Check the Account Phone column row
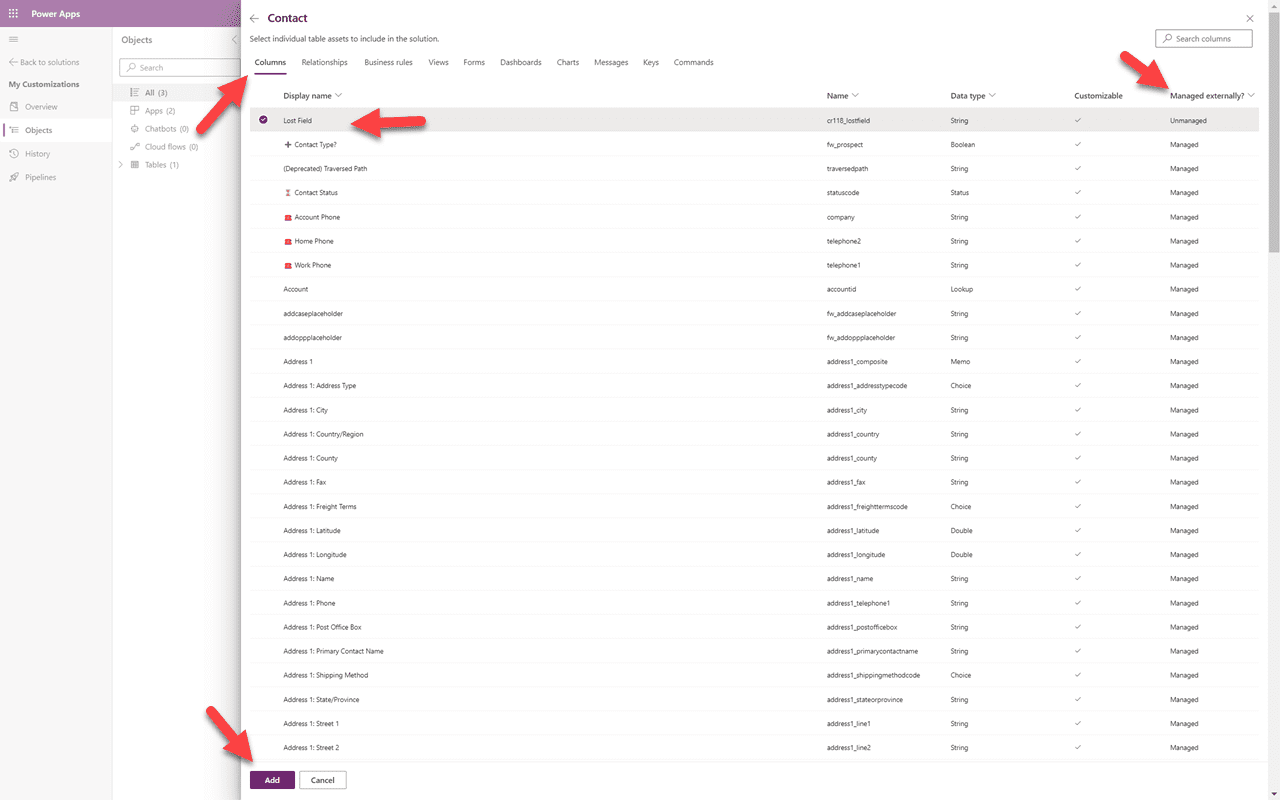This screenshot has height=800, width=1280. coord(263,217)
